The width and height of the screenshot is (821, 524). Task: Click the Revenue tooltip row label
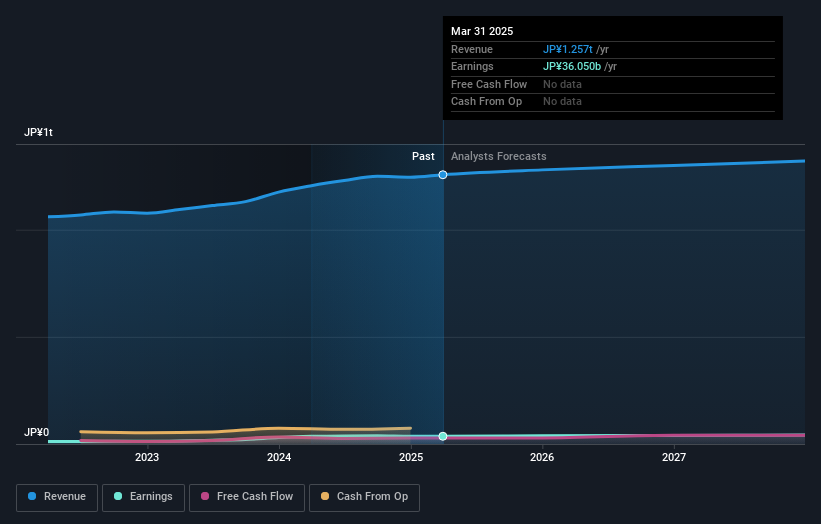(x=472, y=49)
